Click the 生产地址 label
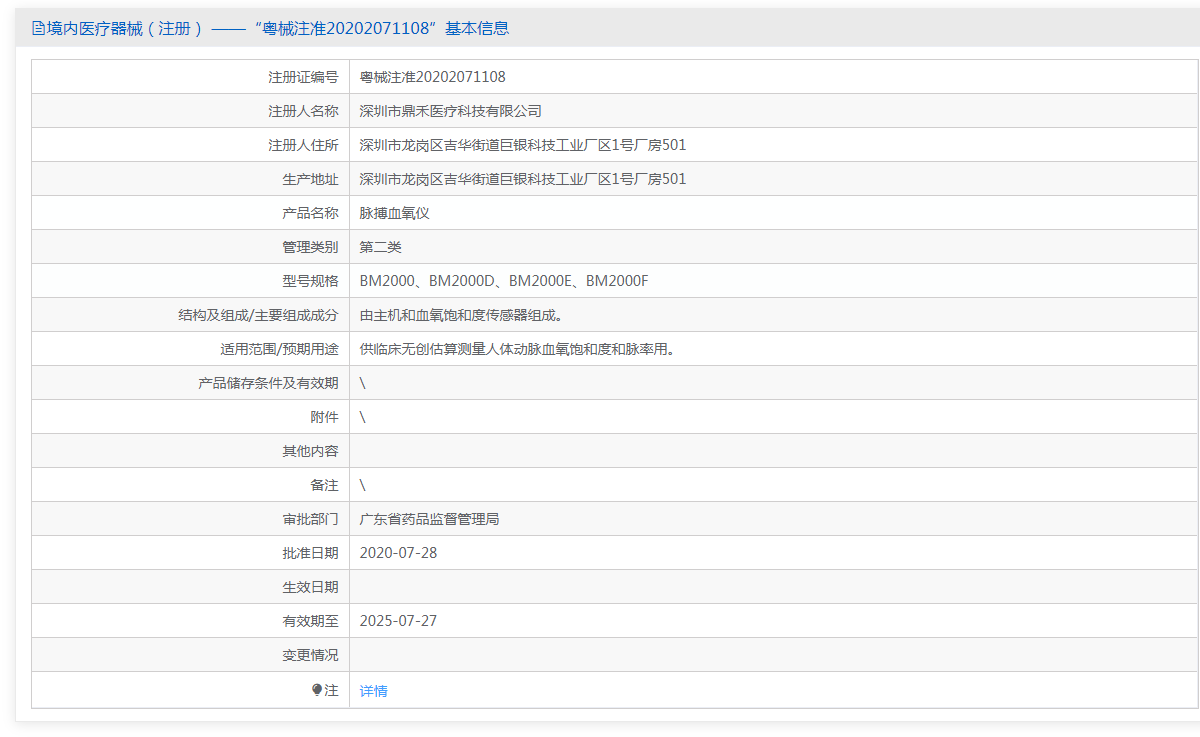This screenshot has height=737, width=1200. click(310, 179)
